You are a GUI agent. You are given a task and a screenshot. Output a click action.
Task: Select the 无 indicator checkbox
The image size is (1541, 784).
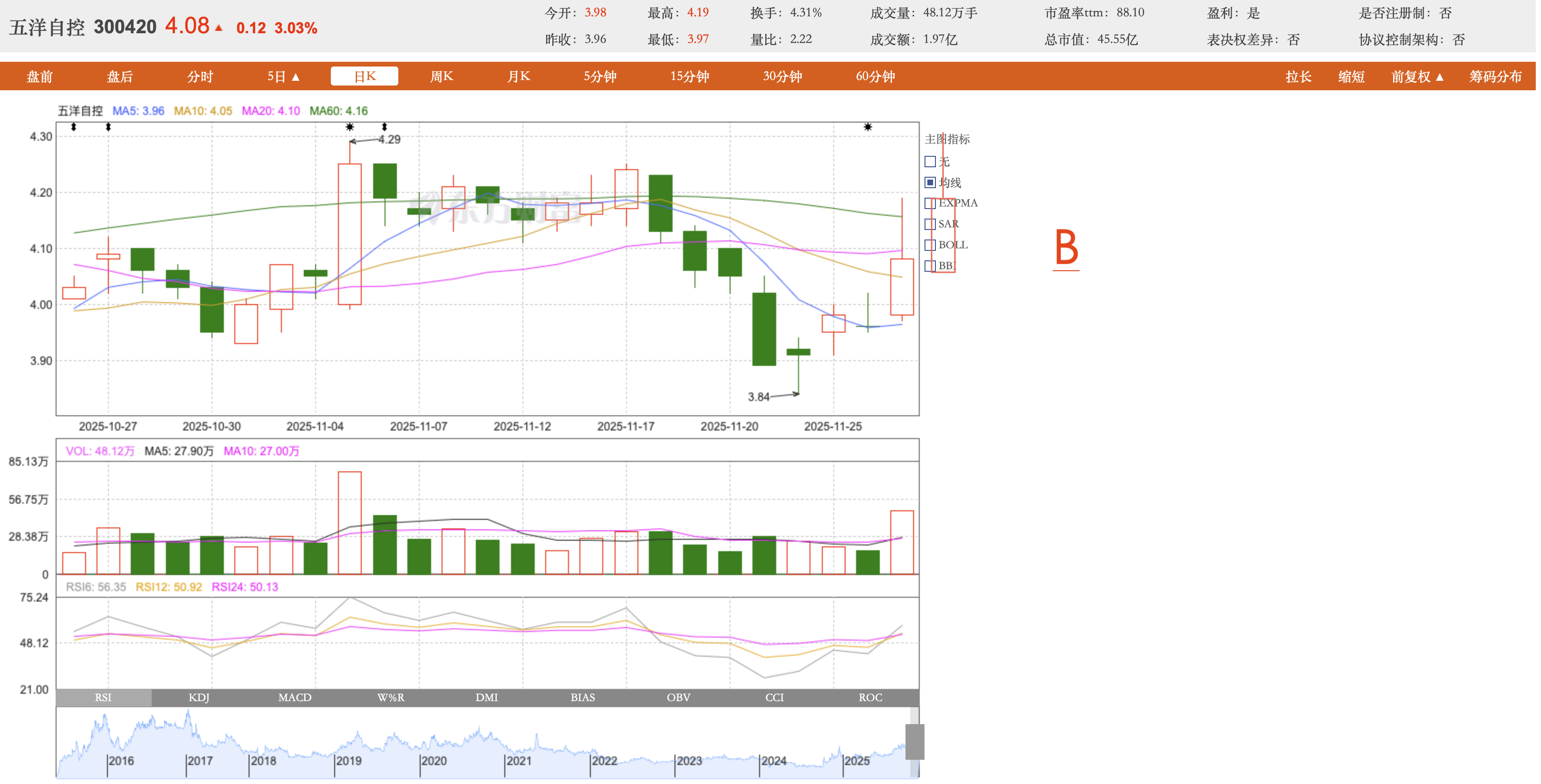(x=930, y=162)
